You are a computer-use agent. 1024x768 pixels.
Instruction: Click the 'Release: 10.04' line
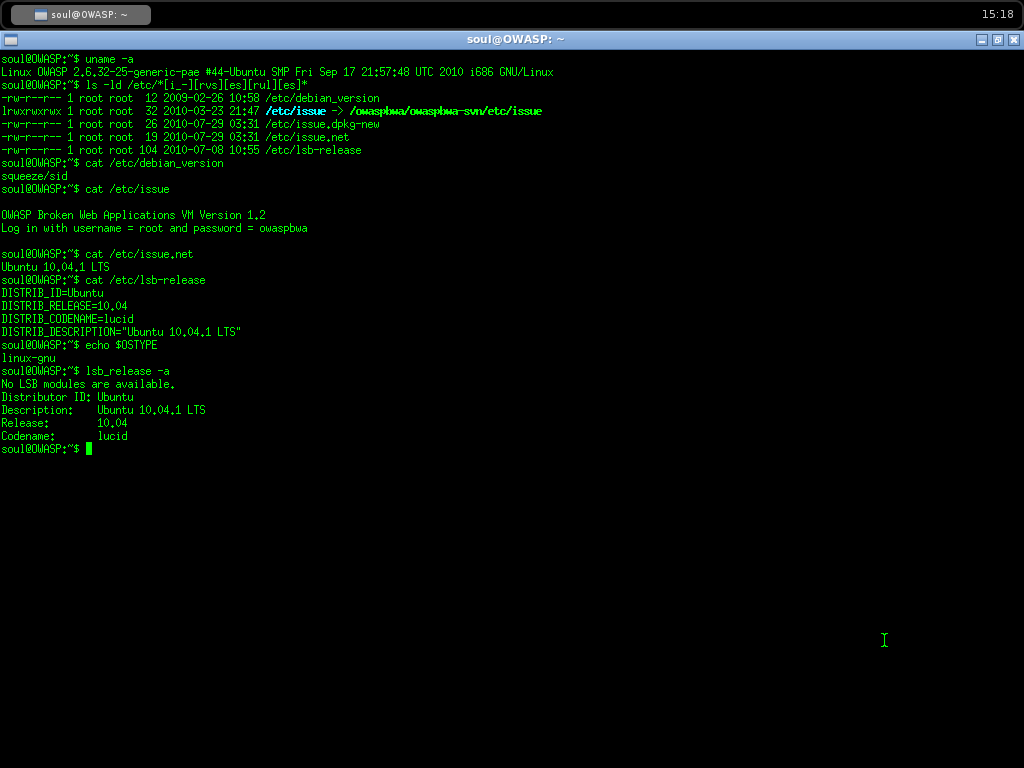click(x=64, y=423)
